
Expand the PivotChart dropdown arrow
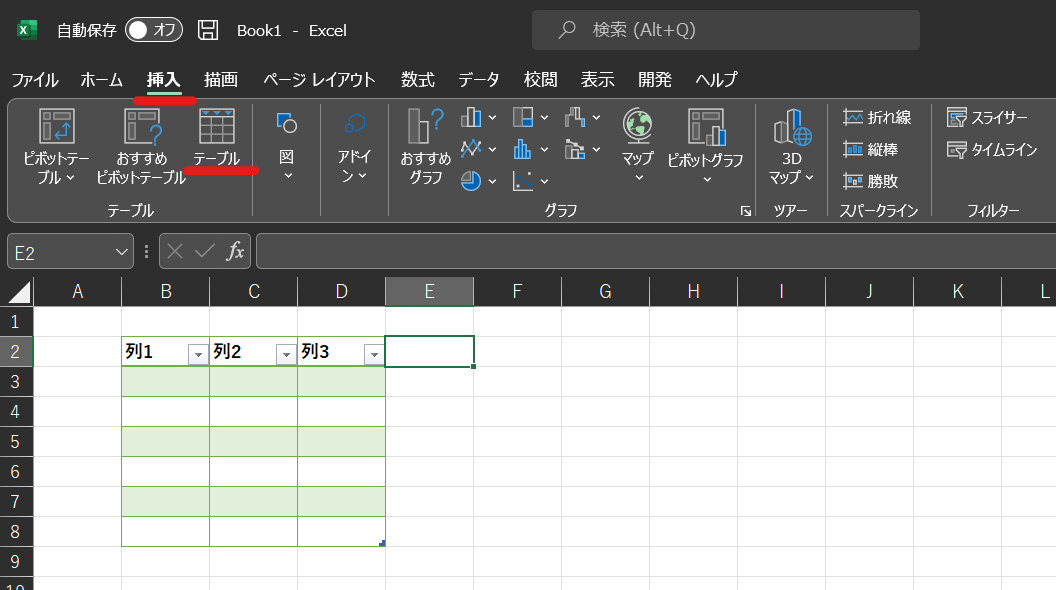point(707,179)
